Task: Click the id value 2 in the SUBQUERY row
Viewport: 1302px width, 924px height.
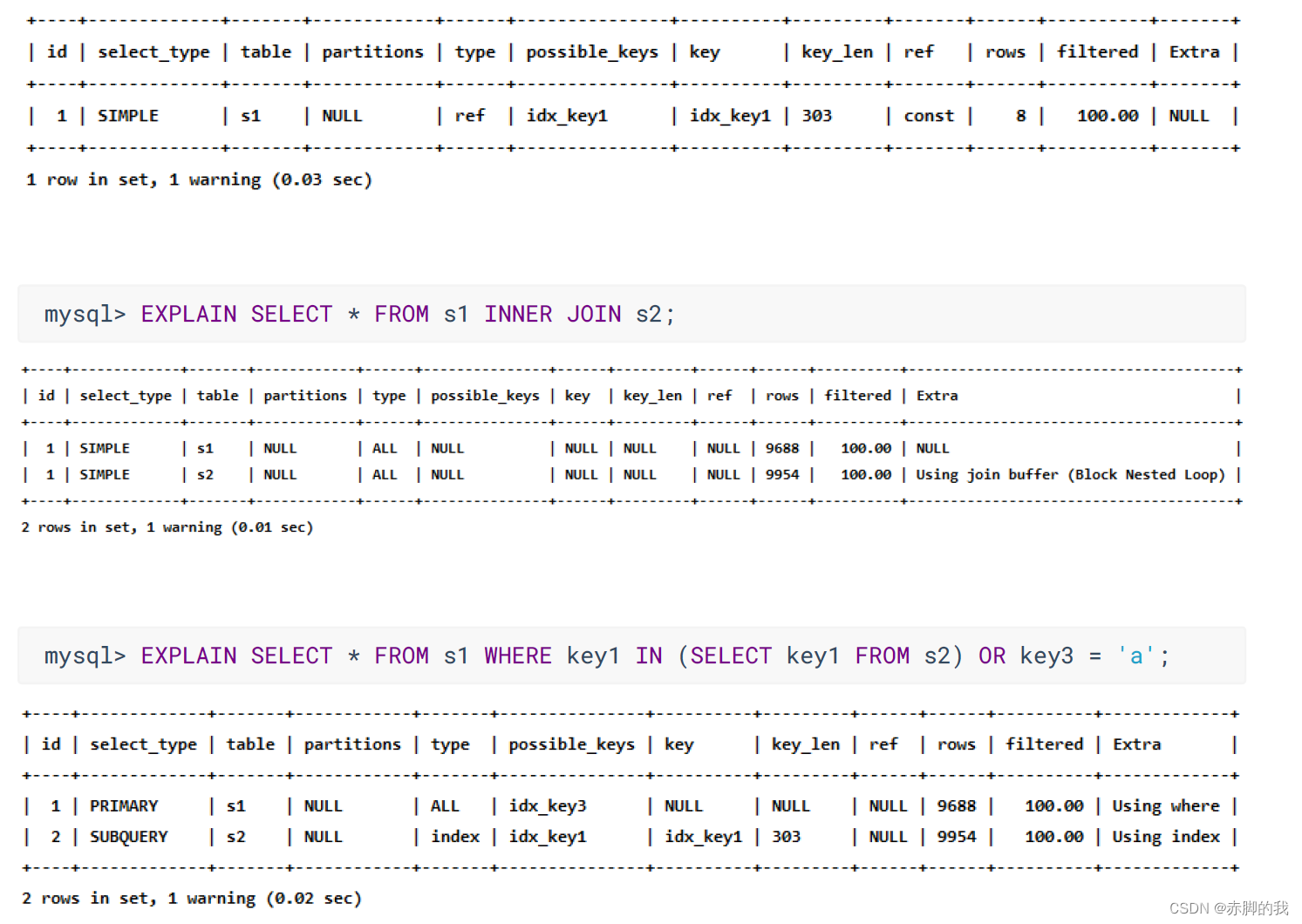Action: click(x=56, y=837)
